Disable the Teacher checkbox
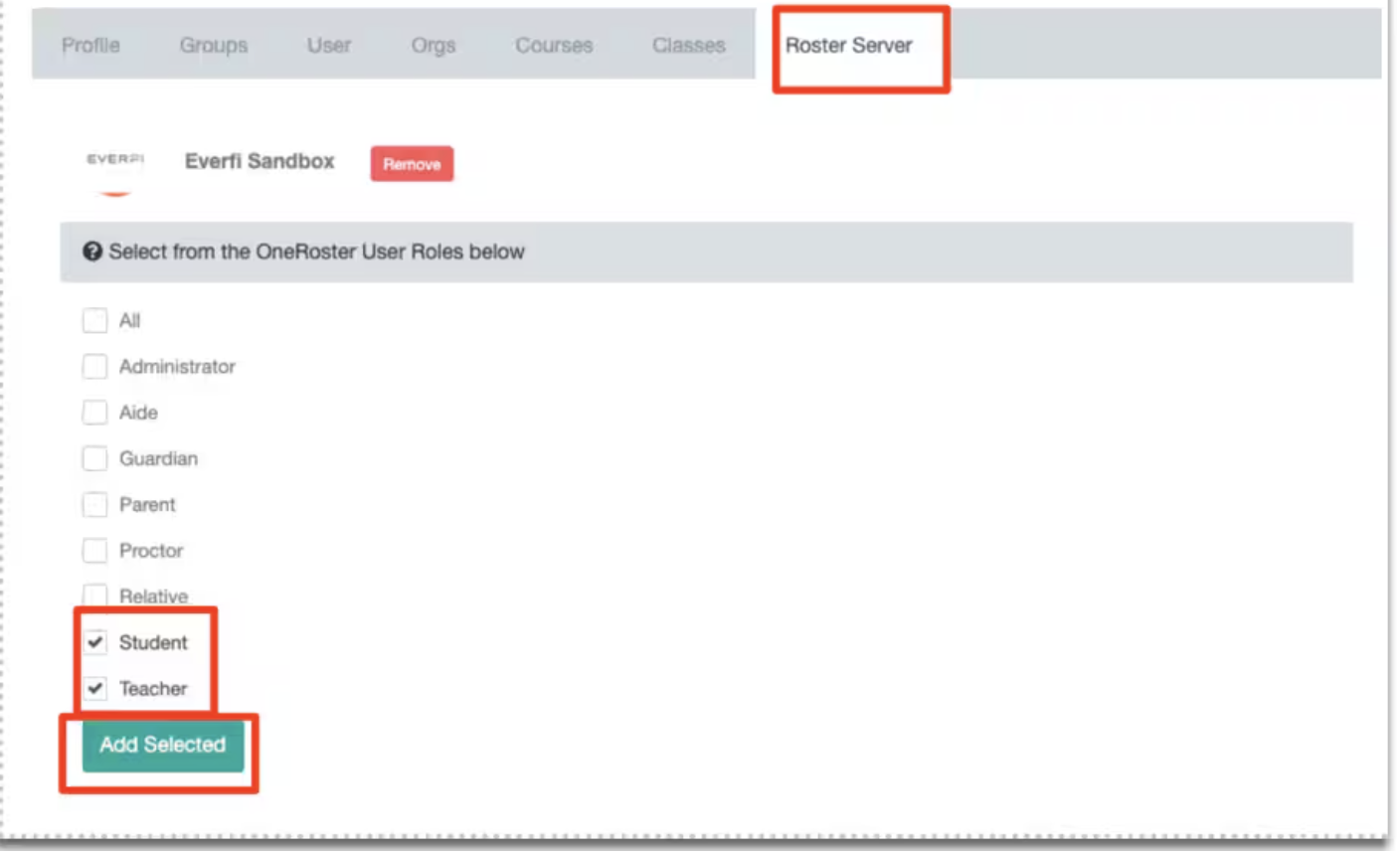The height and width of the screenshot is (855, 1400). tap(94, 688)
